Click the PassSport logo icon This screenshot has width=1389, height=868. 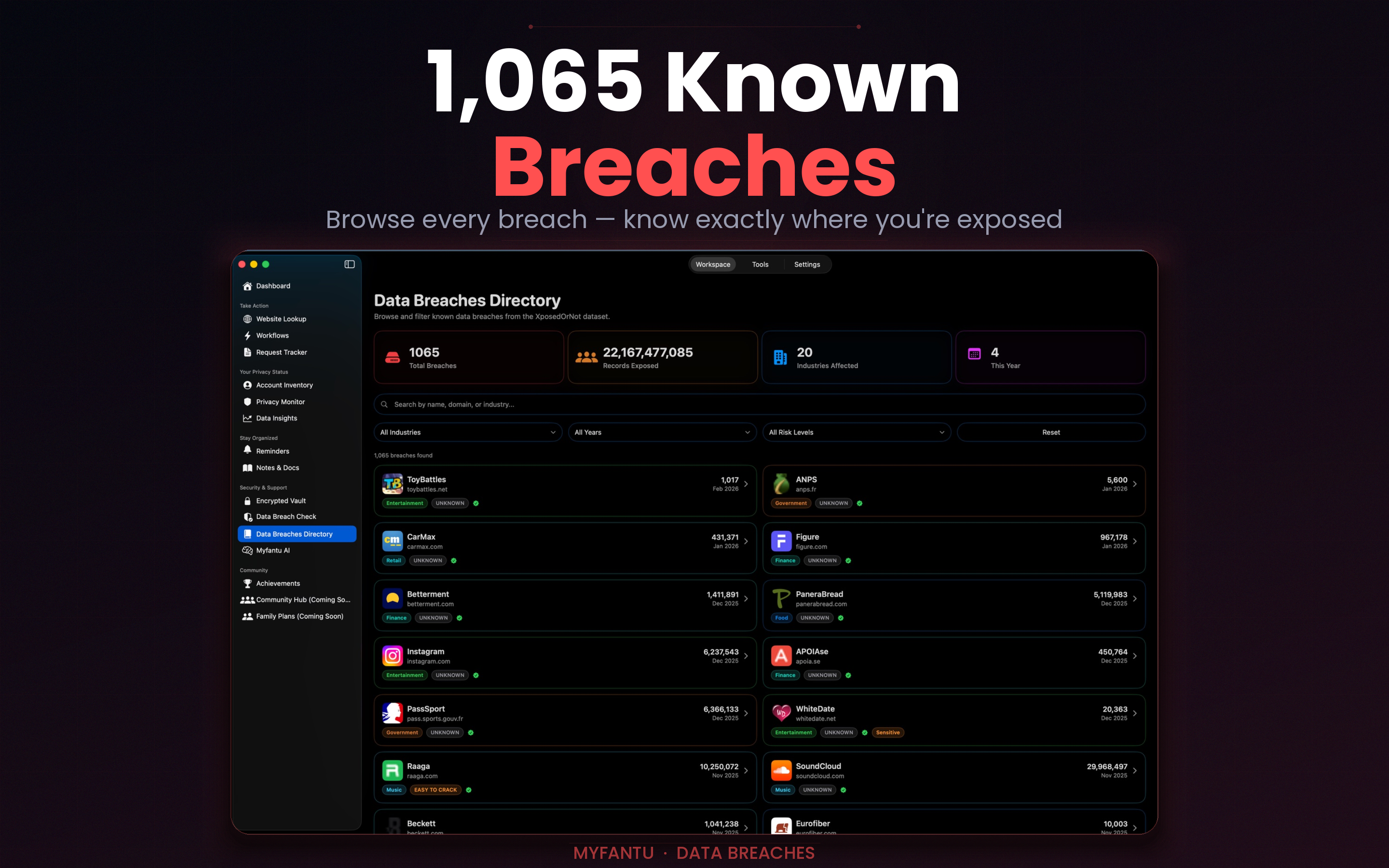[x=393, y=714]
